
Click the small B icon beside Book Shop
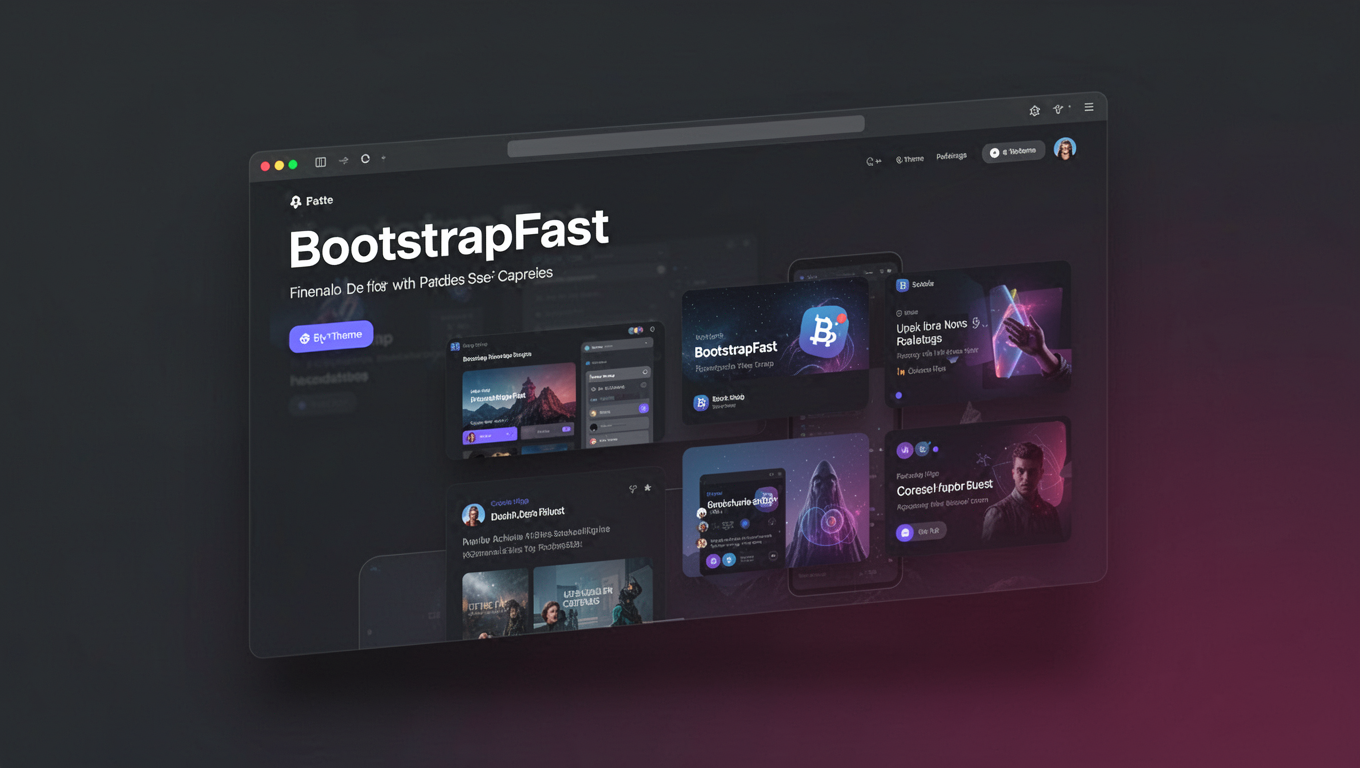701,403
